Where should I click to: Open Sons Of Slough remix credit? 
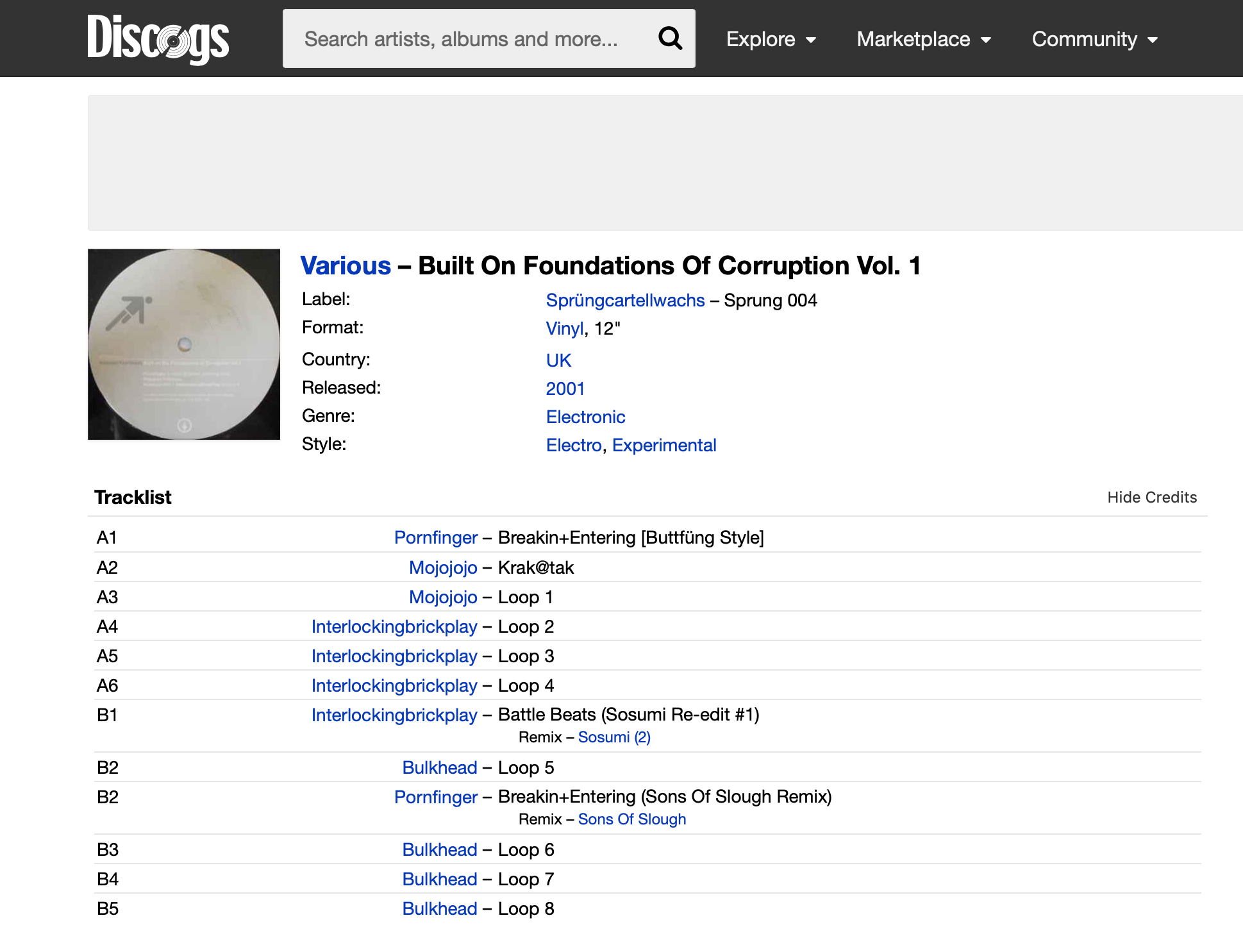click(x=631, y=819)
